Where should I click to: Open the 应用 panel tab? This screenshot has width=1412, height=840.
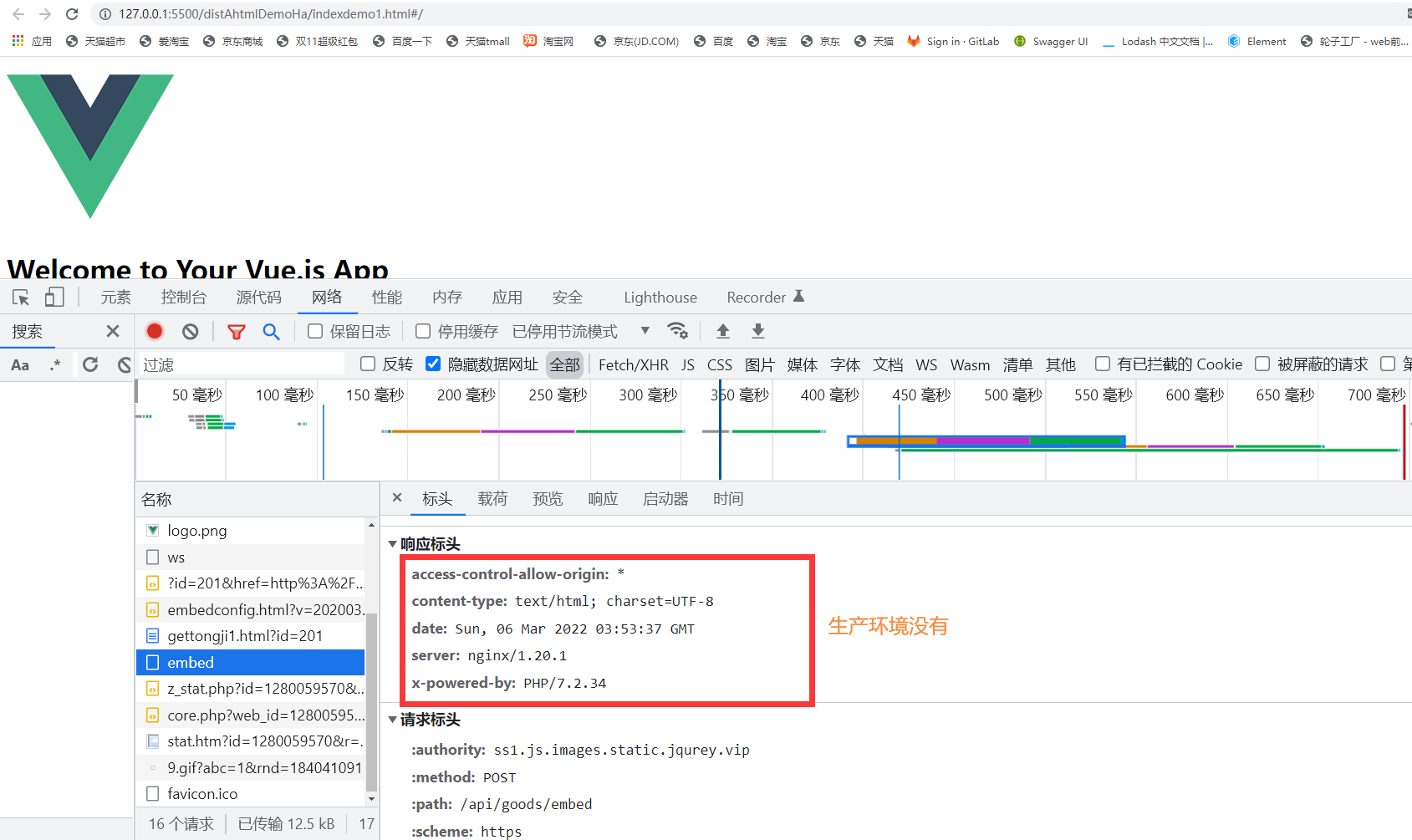coord(507,298)
